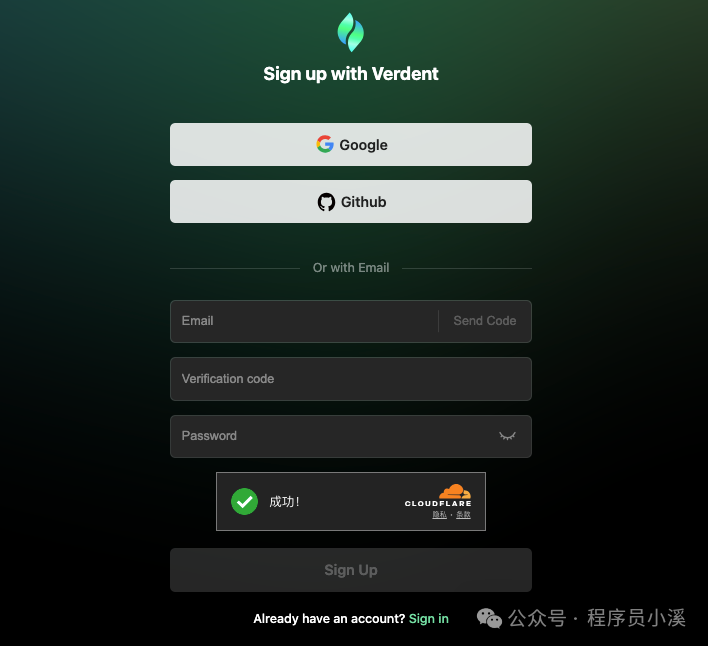Click the WeChat icon in watermark
The image size is (708, 646).
[x=489, y=618]
